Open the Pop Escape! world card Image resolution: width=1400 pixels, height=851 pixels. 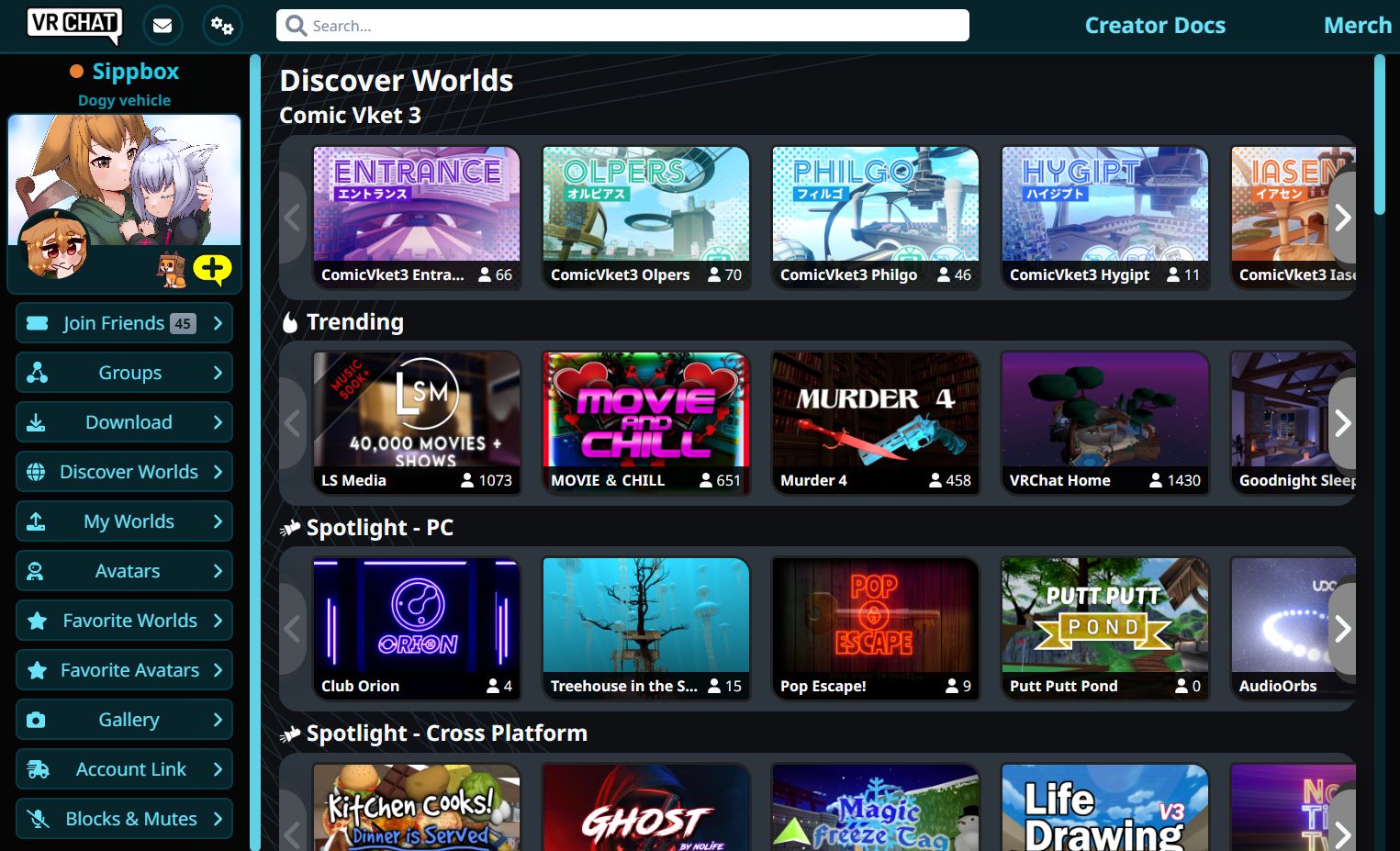[x=876, y=629]
